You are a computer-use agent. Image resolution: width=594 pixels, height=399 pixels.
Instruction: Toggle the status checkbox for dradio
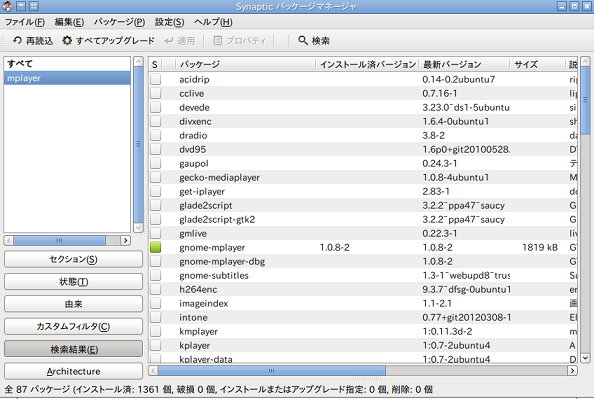pyautogui.click(x=155, y=135)
